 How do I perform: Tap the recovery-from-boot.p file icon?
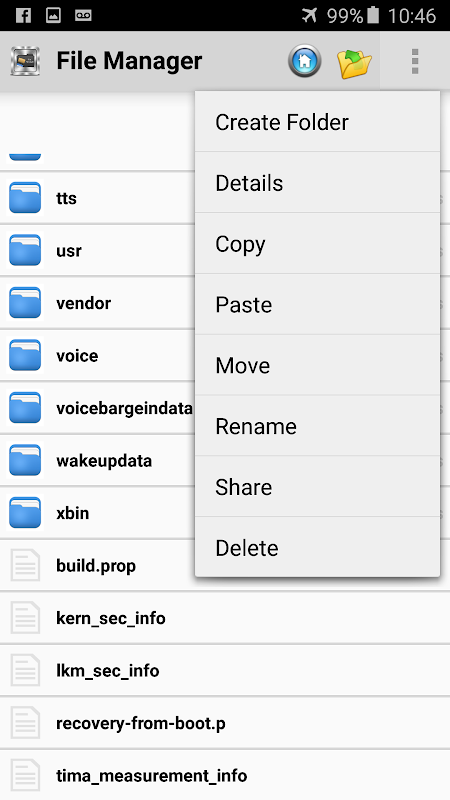(x=25, y=723)
